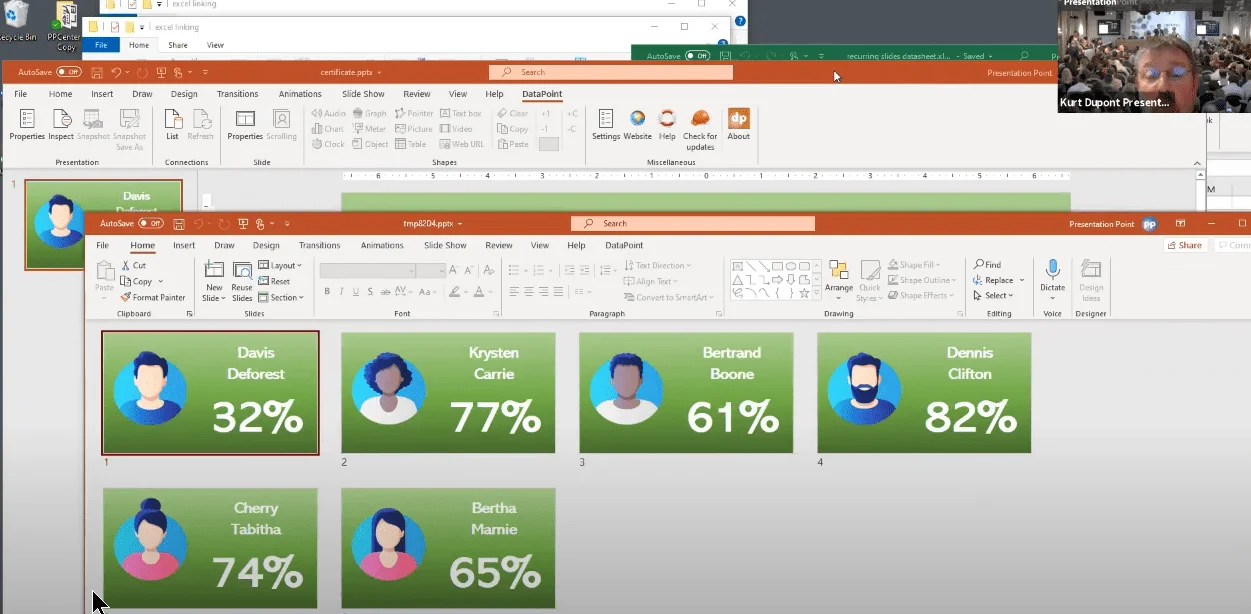This screenshot has width=1251, height=614.
Task: Click the DataPoint About icon
Action: click(x=739, y=127)
